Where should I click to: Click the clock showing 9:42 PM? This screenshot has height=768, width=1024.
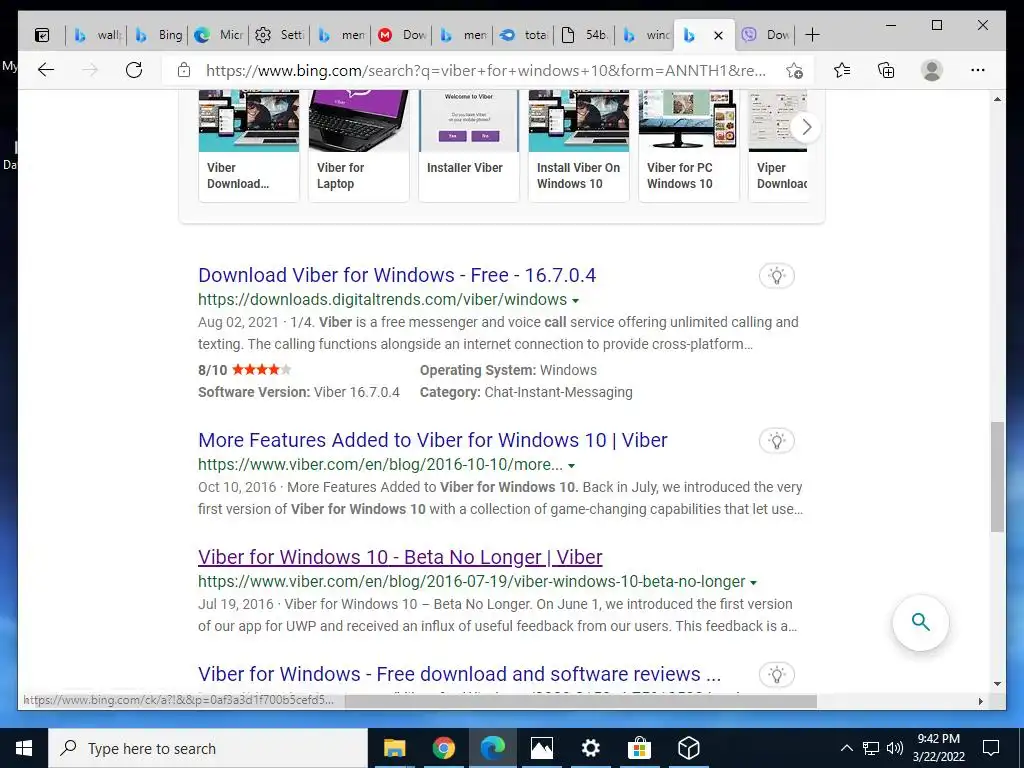coord(938,739)
